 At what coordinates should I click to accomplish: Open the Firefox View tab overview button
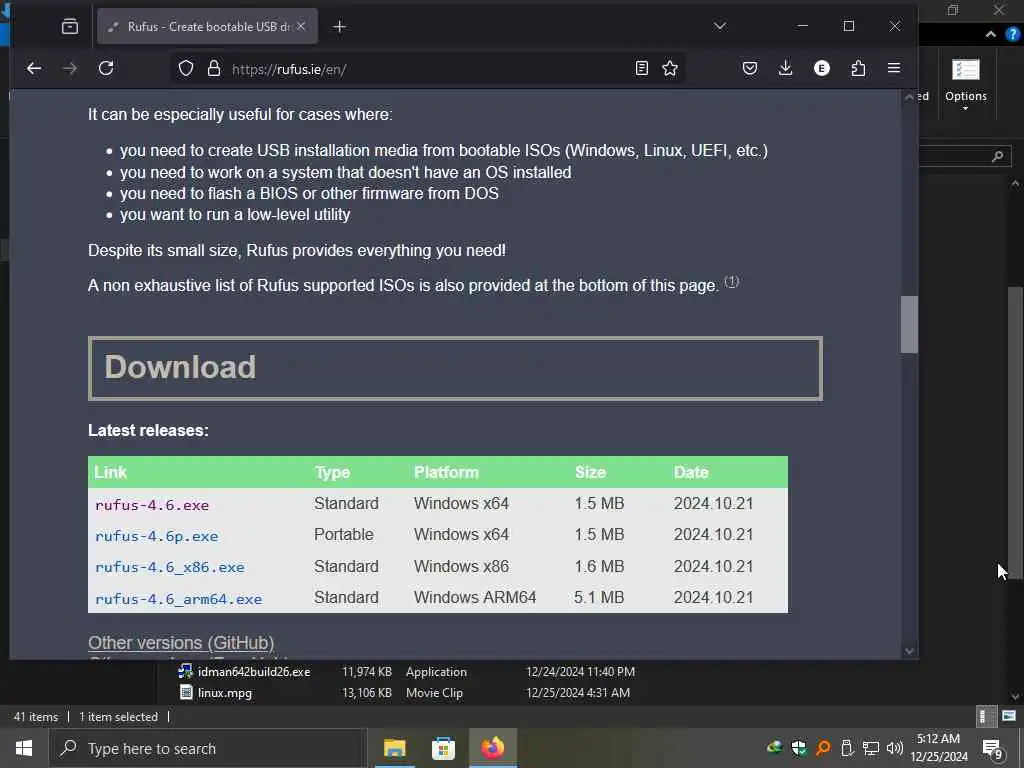tap(70, 27)
